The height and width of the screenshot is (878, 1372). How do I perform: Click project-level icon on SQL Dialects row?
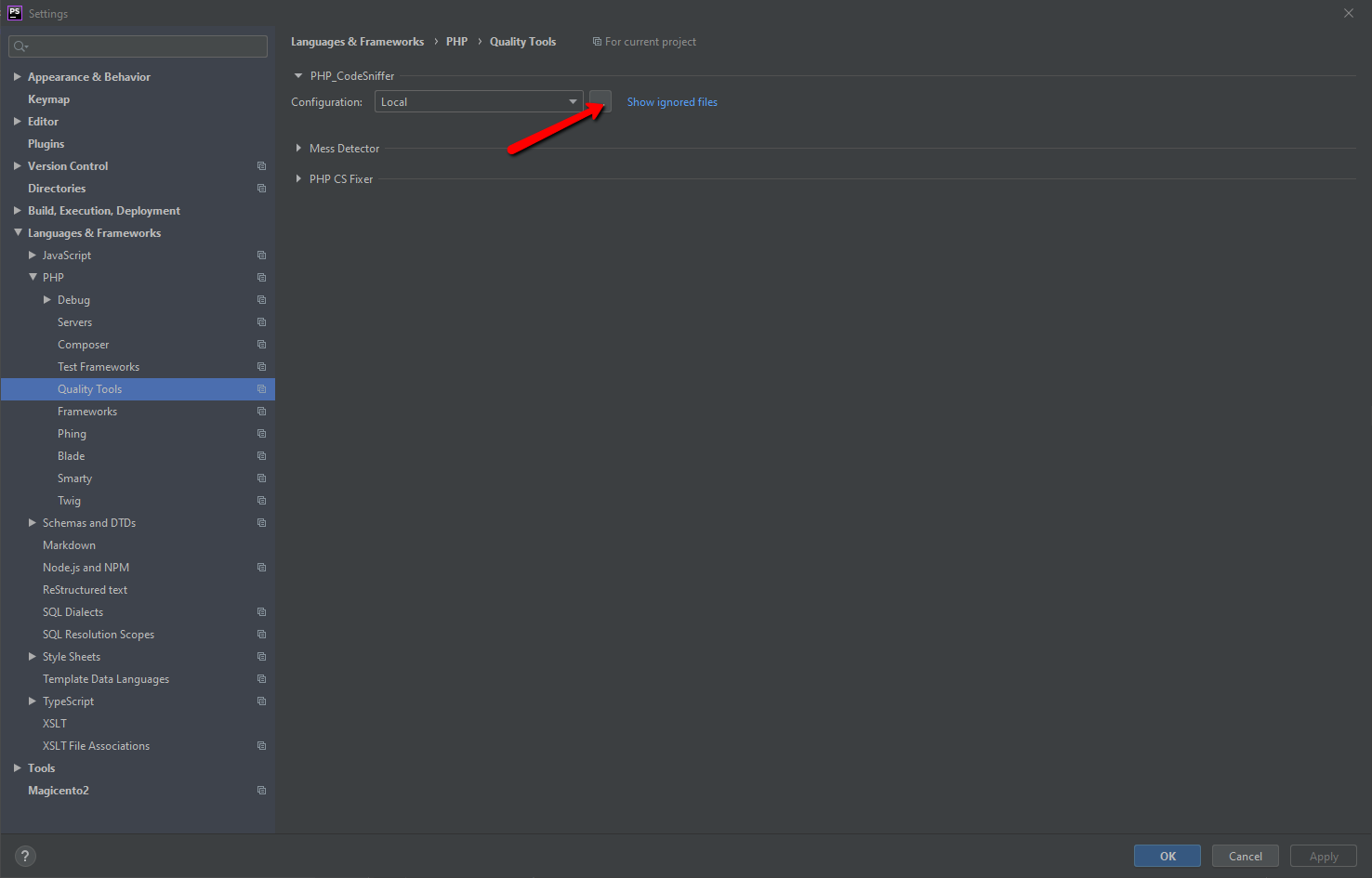[x=261, y=612]
